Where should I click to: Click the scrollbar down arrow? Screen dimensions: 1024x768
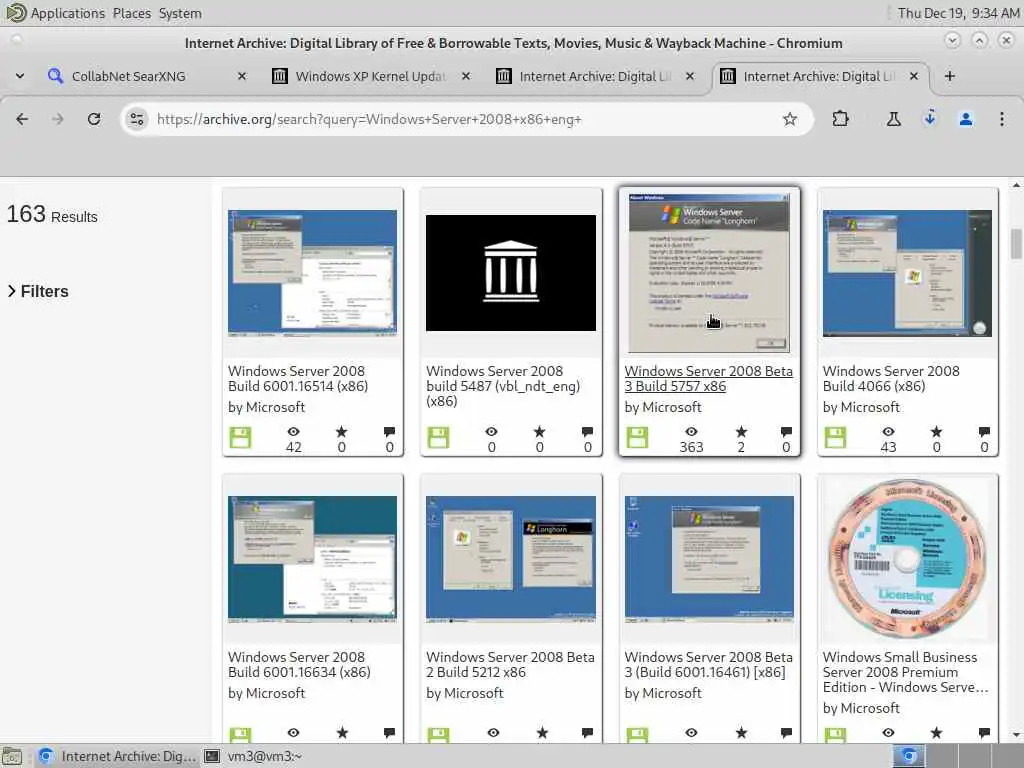point(1016,735)
